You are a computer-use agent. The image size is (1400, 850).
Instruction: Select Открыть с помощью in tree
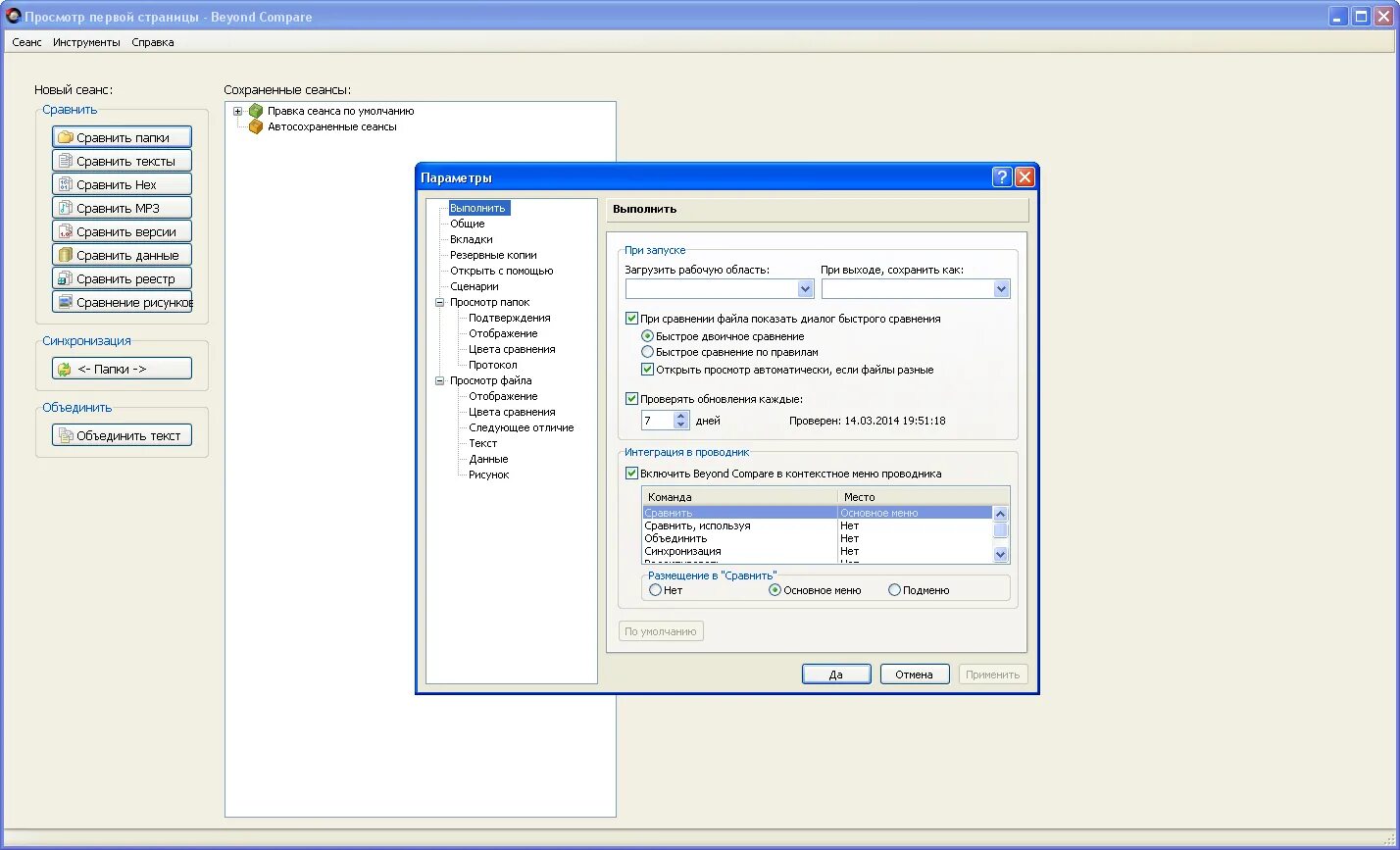click(502, 271)
